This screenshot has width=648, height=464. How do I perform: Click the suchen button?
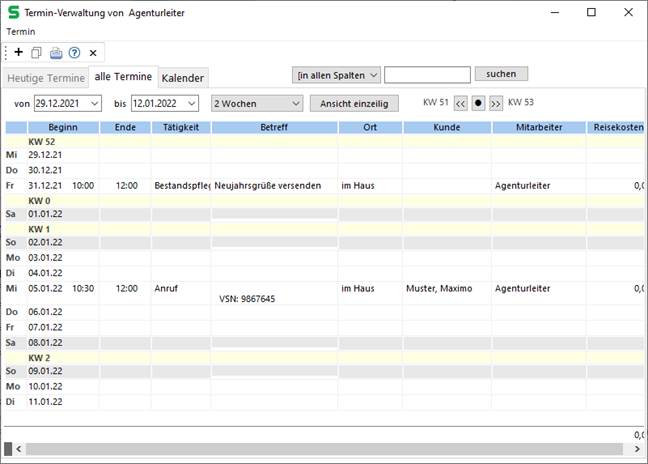point(501,74)
